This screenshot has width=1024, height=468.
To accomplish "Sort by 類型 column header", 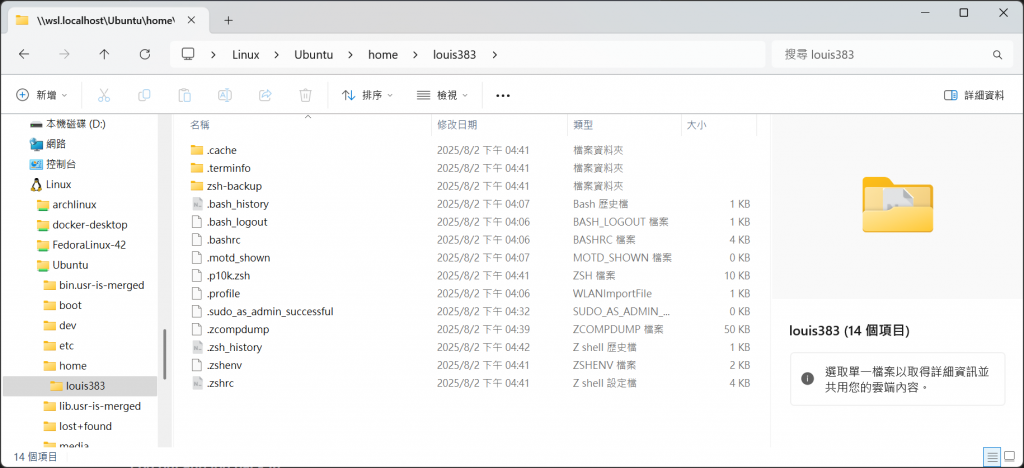I will [624, 125].
